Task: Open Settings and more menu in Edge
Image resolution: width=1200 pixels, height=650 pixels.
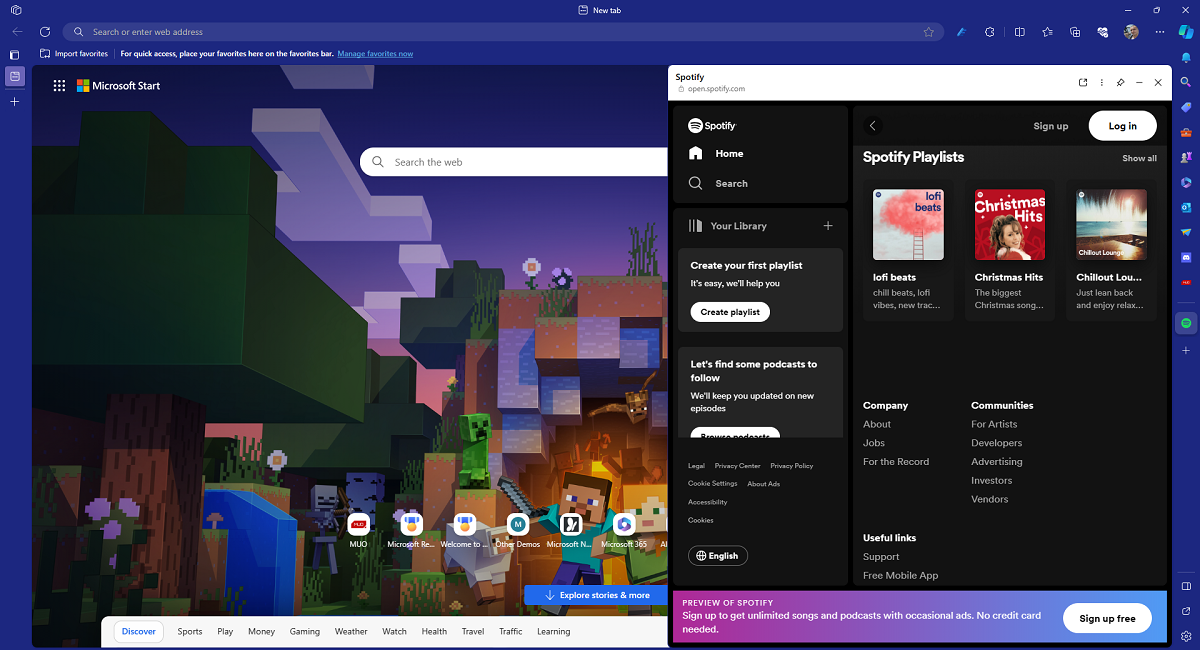Action: pyautogui.click(x=1160, y=32)
